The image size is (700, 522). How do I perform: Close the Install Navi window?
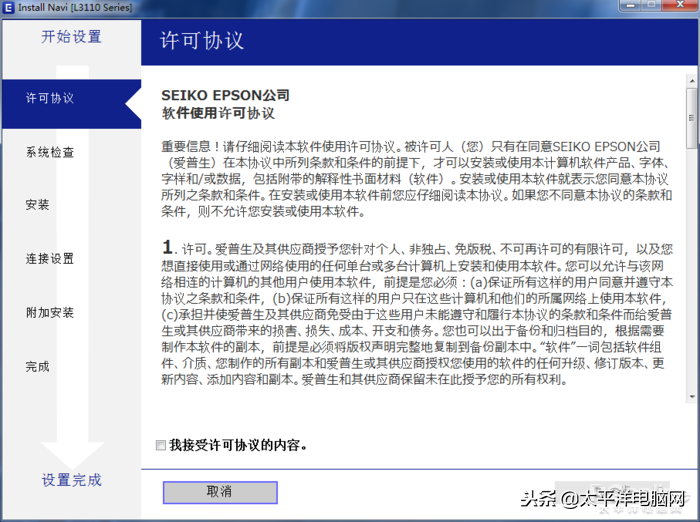[680, 5]
